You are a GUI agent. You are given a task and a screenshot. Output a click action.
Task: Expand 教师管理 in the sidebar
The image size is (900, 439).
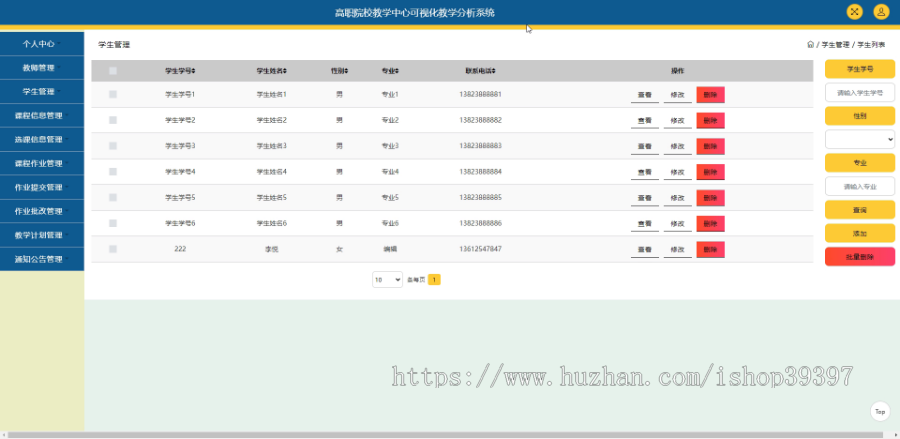pyautogui.click(x=42, y=68)
